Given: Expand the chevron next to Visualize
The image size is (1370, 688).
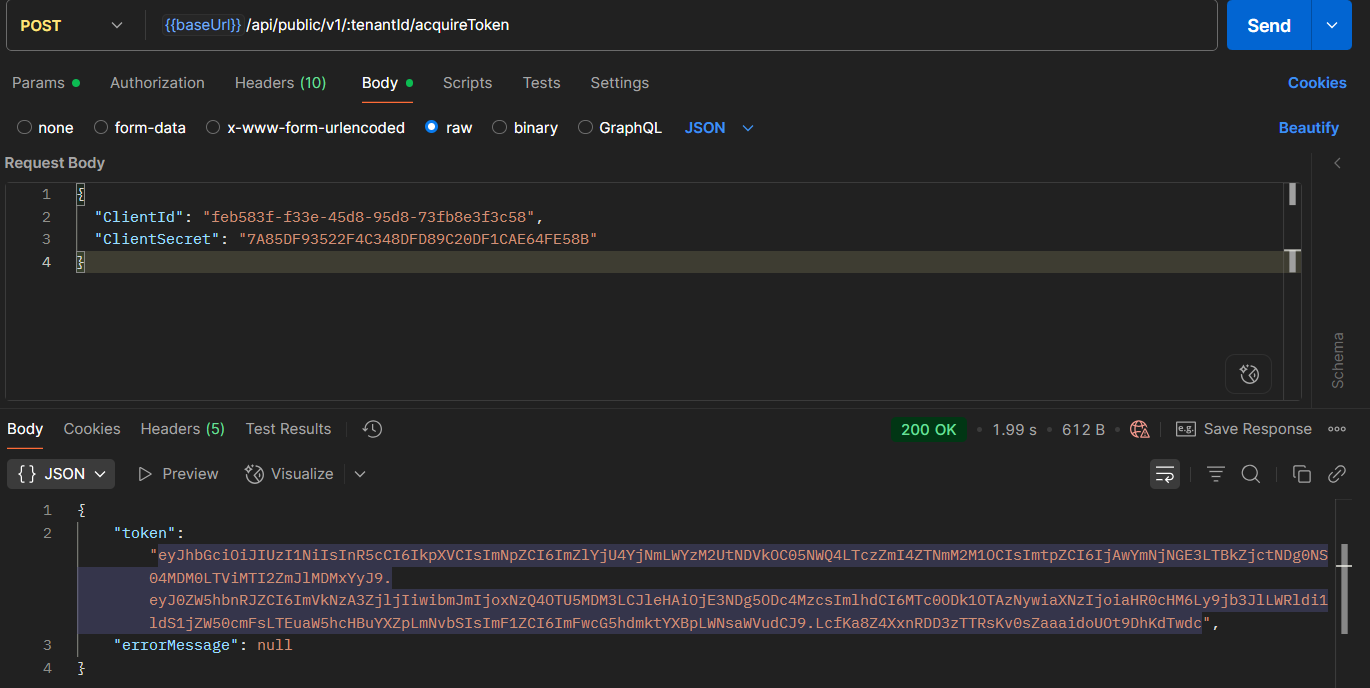Looking at the screenshot, I should [x=360, y=474].
